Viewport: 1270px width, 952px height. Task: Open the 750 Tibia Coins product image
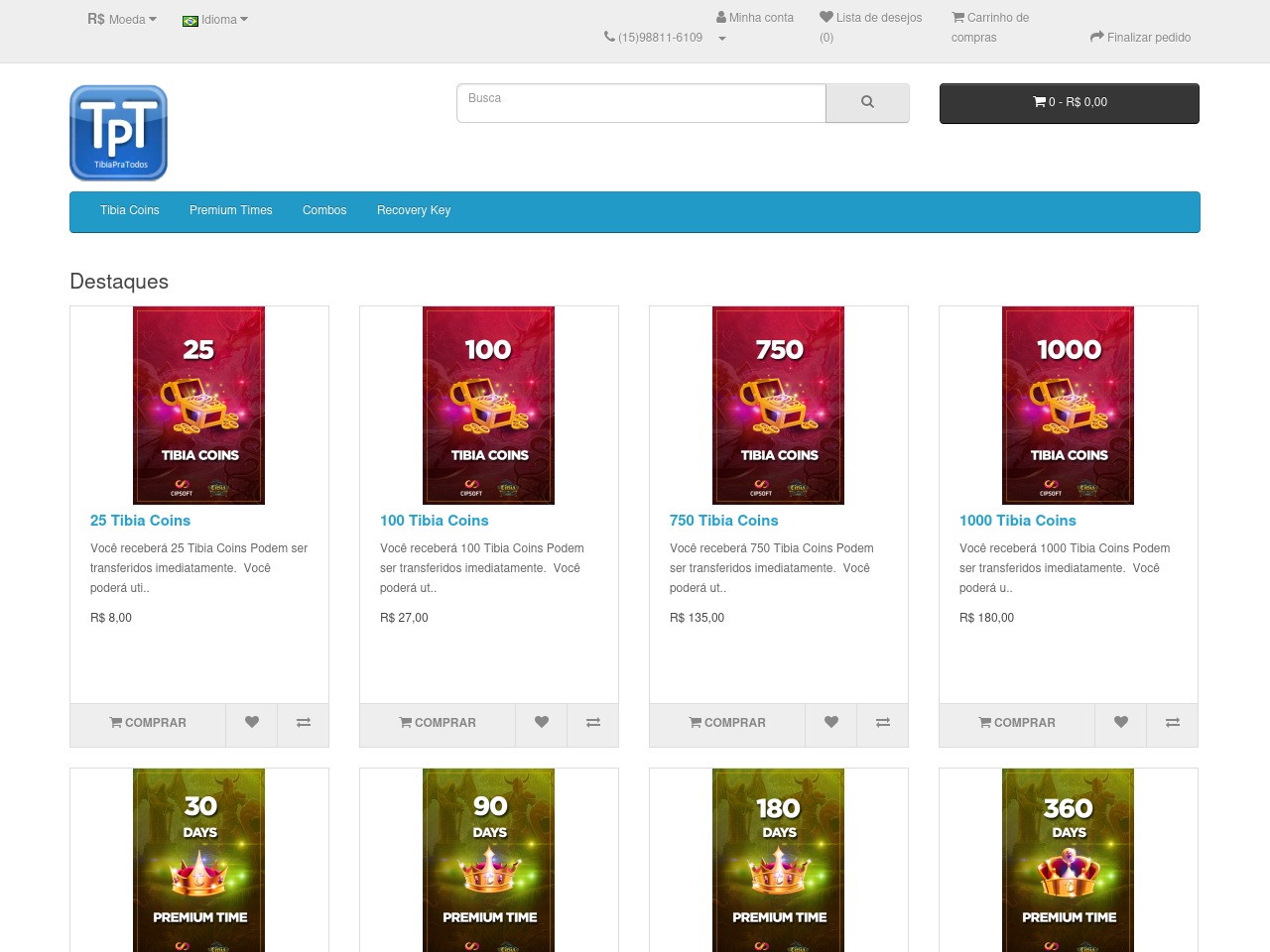pyautogui.click(x=779, y=406)
